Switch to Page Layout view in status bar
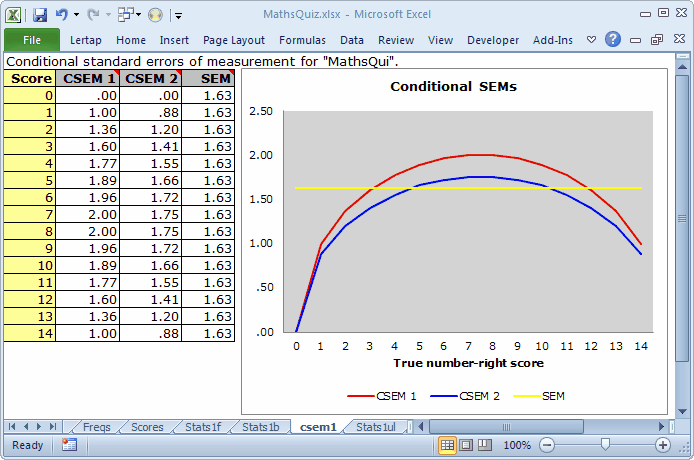The height and width of the screenshot is (460, 694). pyautogui.click(x=466, y=445)
